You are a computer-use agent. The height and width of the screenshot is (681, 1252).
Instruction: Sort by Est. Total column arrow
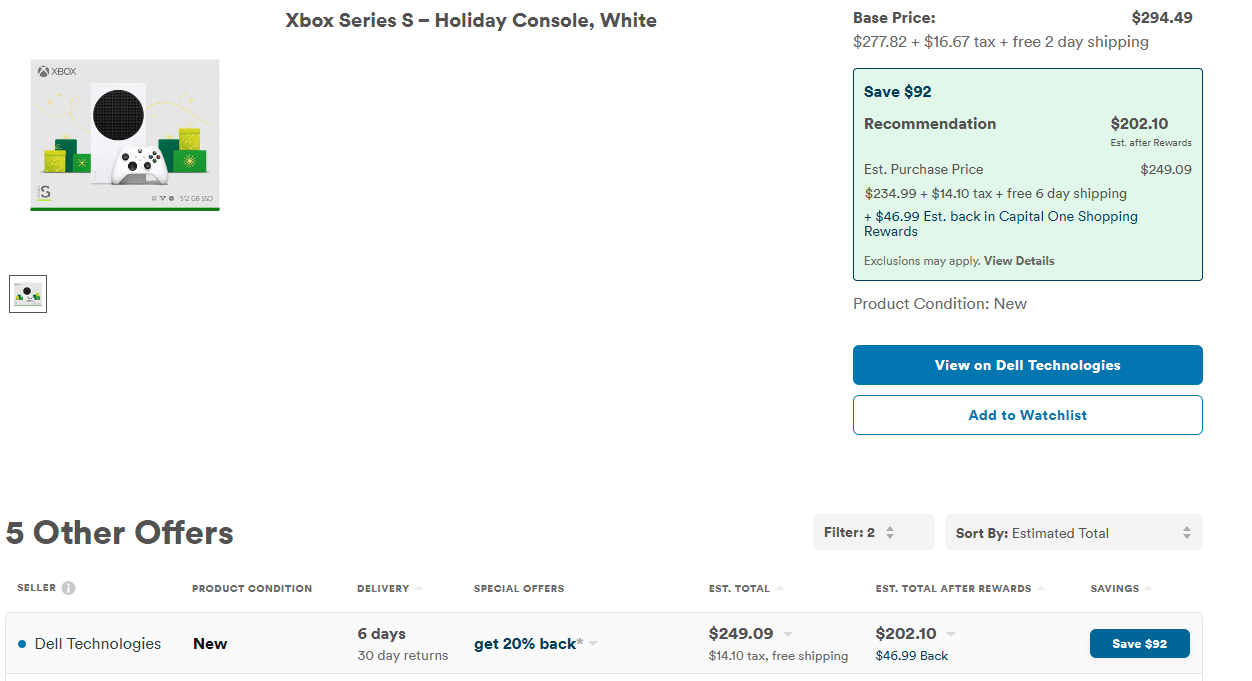click(x=780, y=588)
